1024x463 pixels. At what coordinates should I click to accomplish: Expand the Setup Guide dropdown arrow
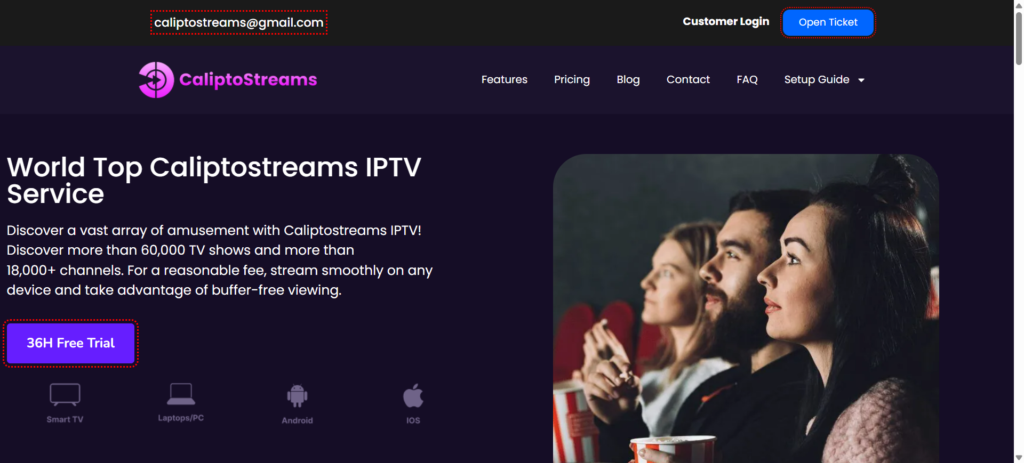click(x=861, y=80)
